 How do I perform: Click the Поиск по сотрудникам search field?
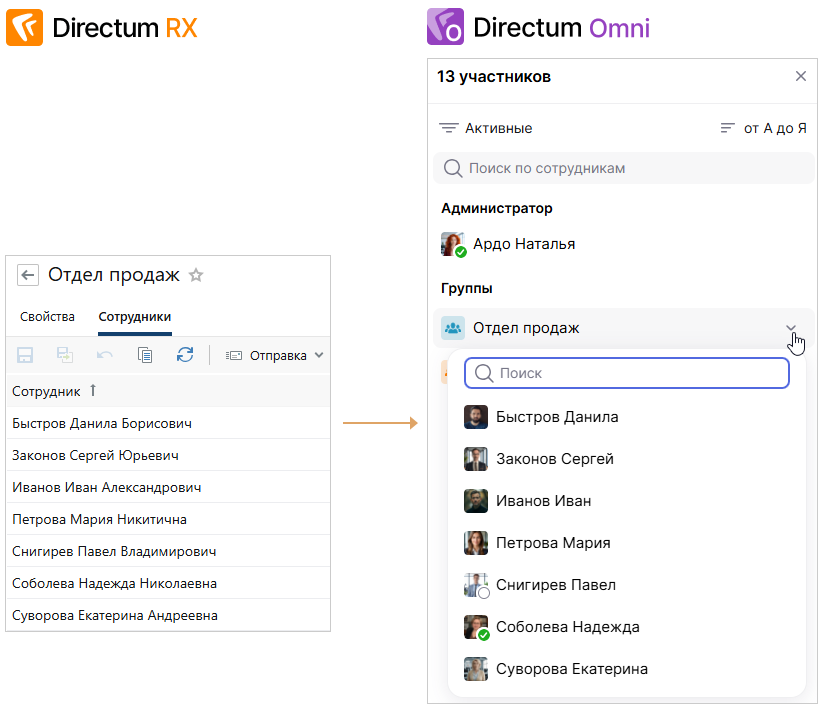tap(624, 168)
